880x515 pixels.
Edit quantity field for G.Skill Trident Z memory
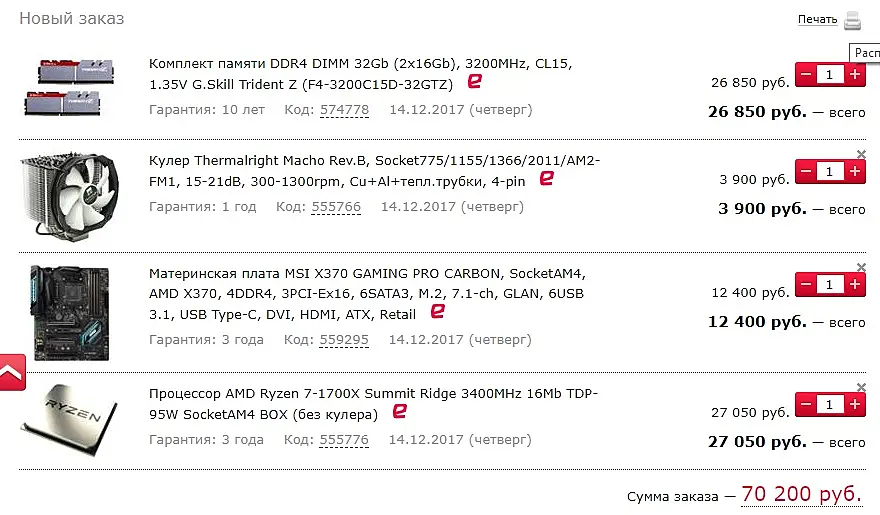830,74
